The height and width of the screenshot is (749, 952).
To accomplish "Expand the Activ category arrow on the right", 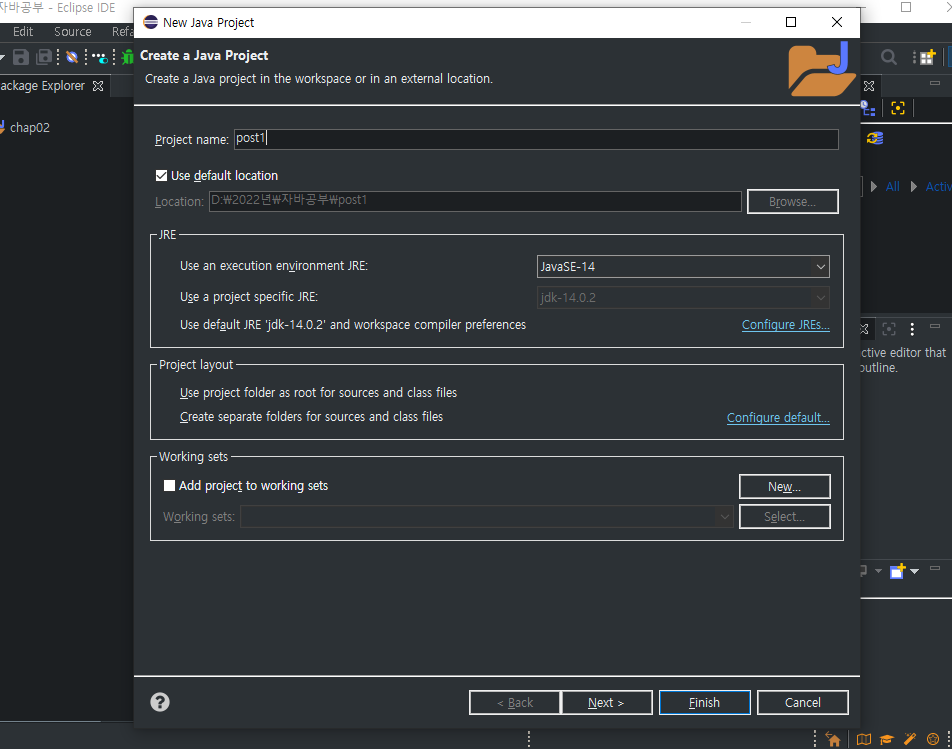I will 914,186.
